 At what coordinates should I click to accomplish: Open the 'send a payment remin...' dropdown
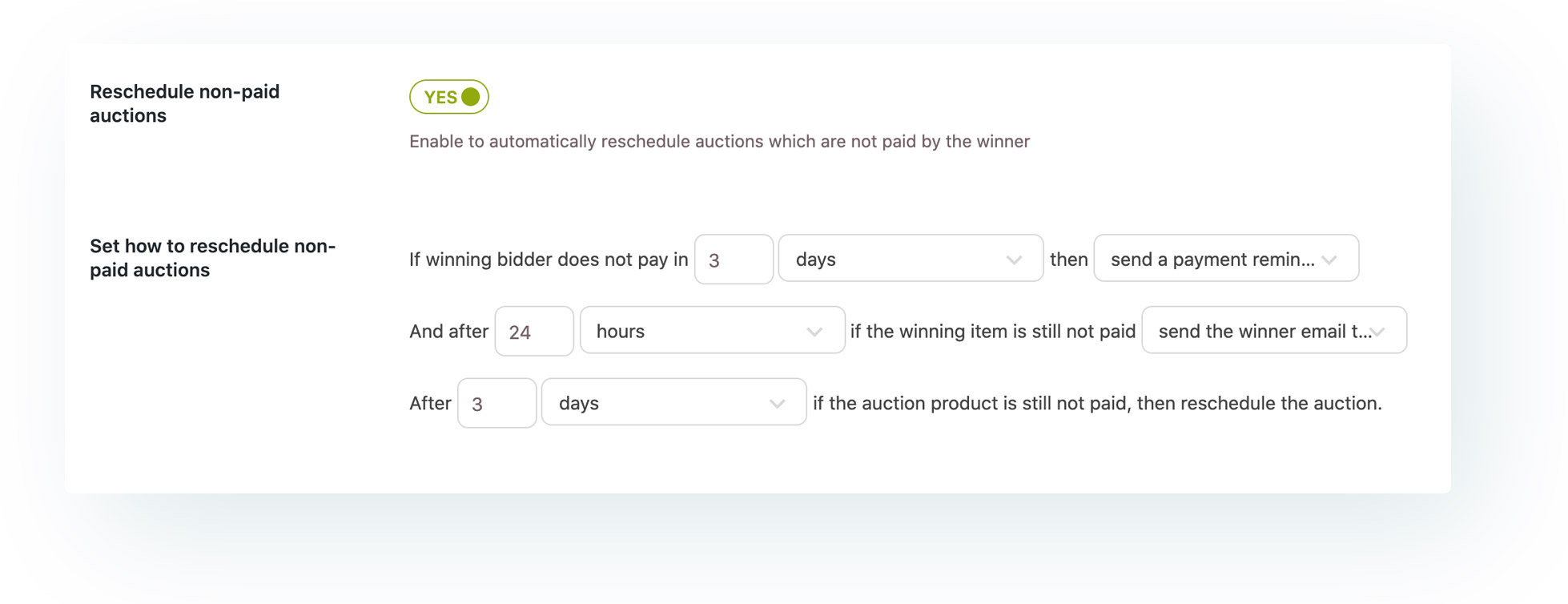(x=1226, y=259)
